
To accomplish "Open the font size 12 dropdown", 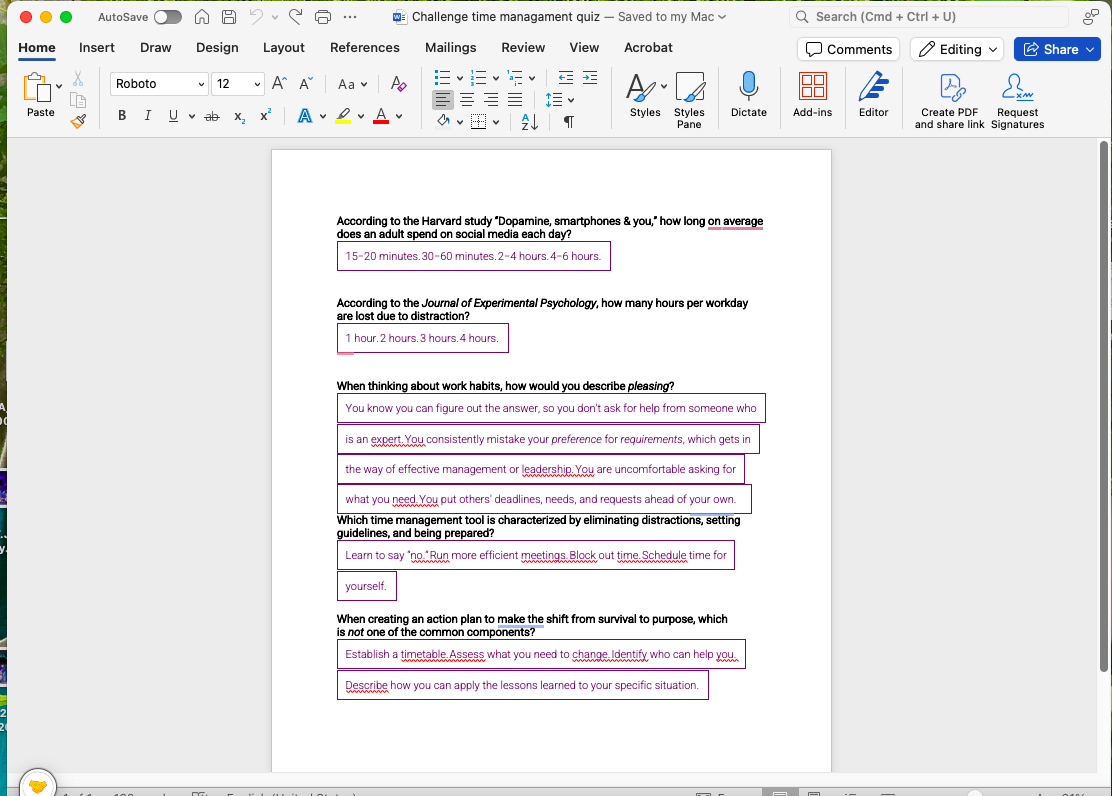I will (x=257, y=84).
